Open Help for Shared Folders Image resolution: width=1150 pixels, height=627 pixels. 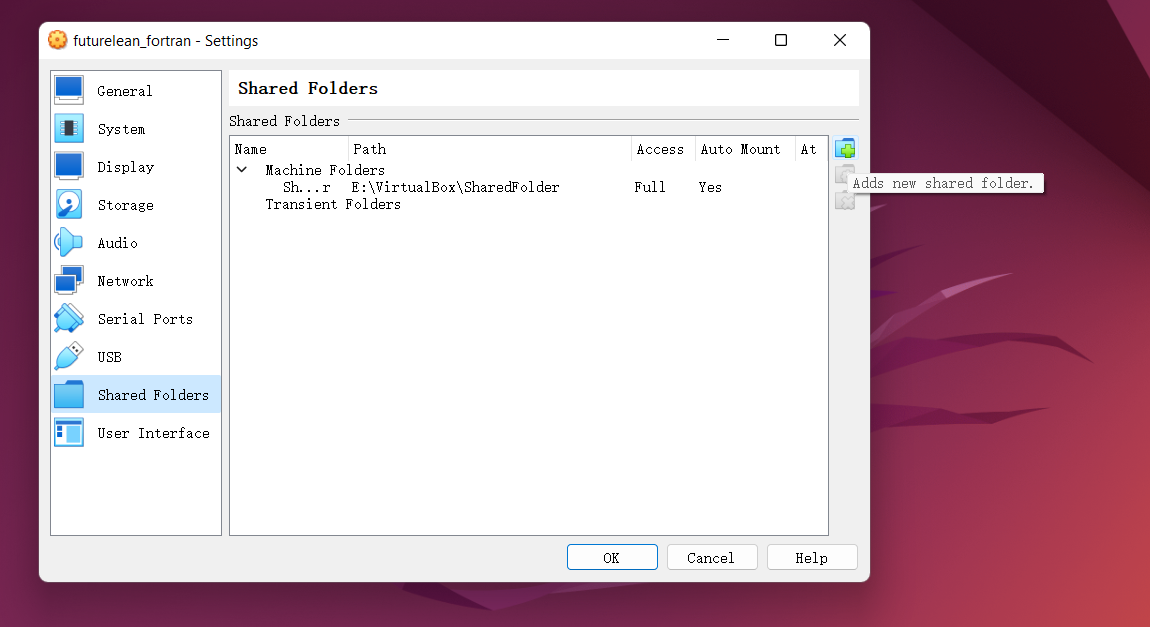point(811,557)
